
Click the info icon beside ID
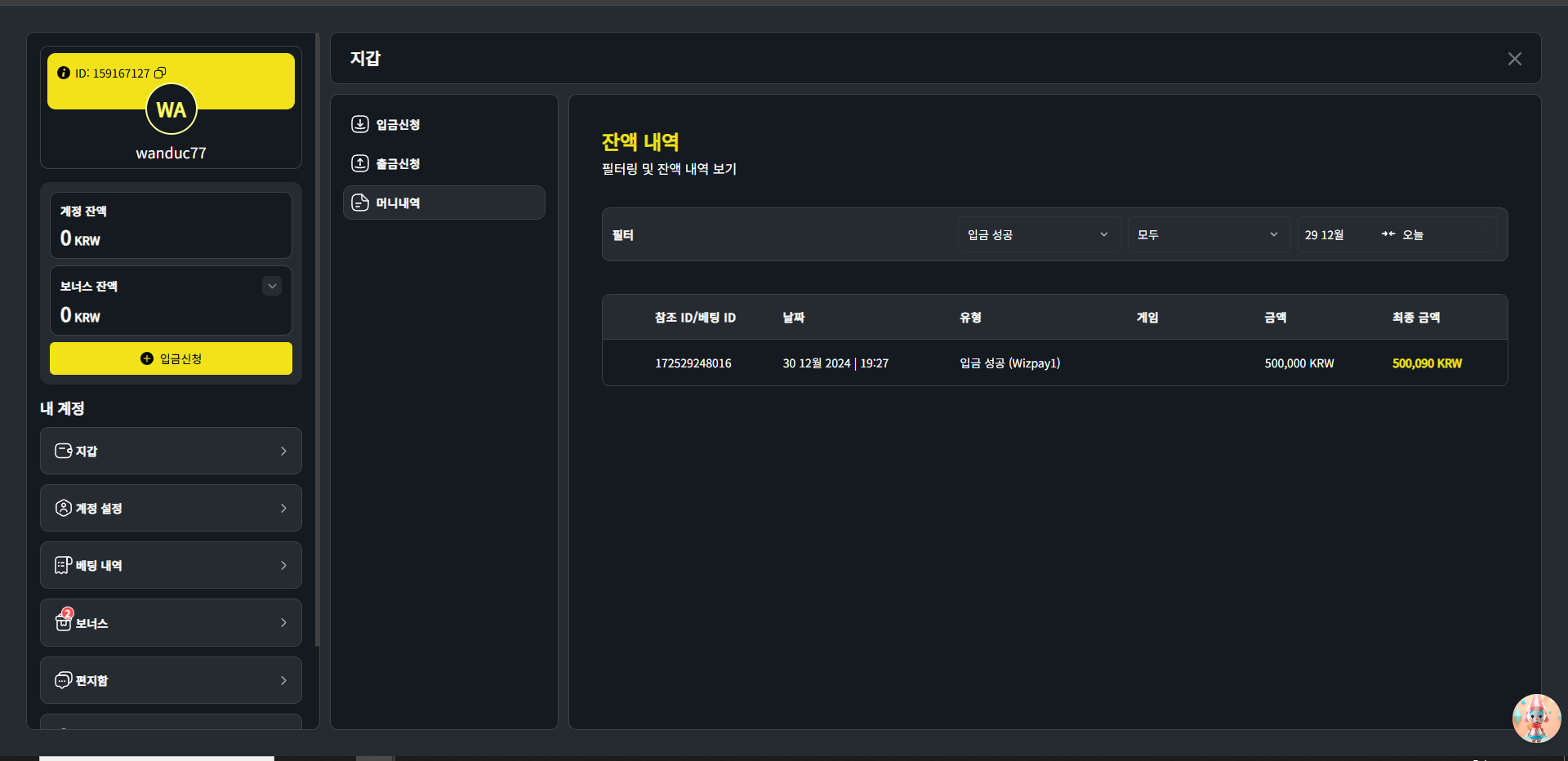pos(63,73)
